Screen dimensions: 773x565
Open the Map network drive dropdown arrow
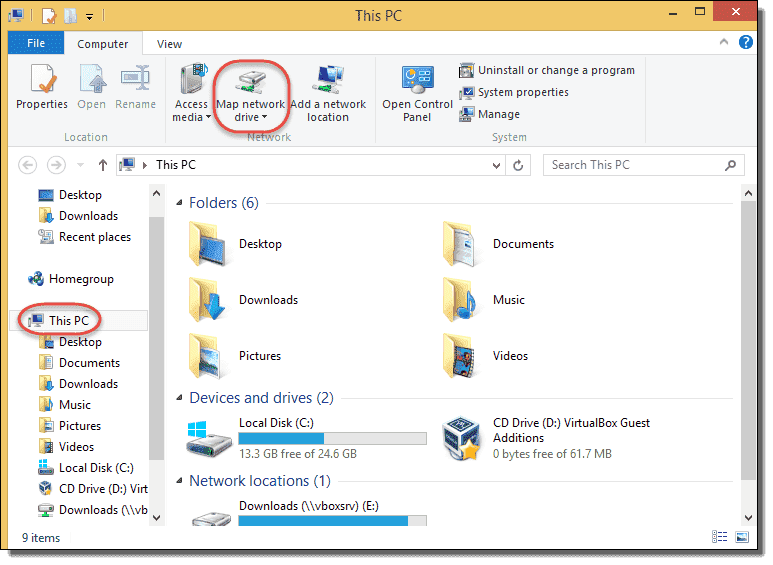click(x=264, y=117)
